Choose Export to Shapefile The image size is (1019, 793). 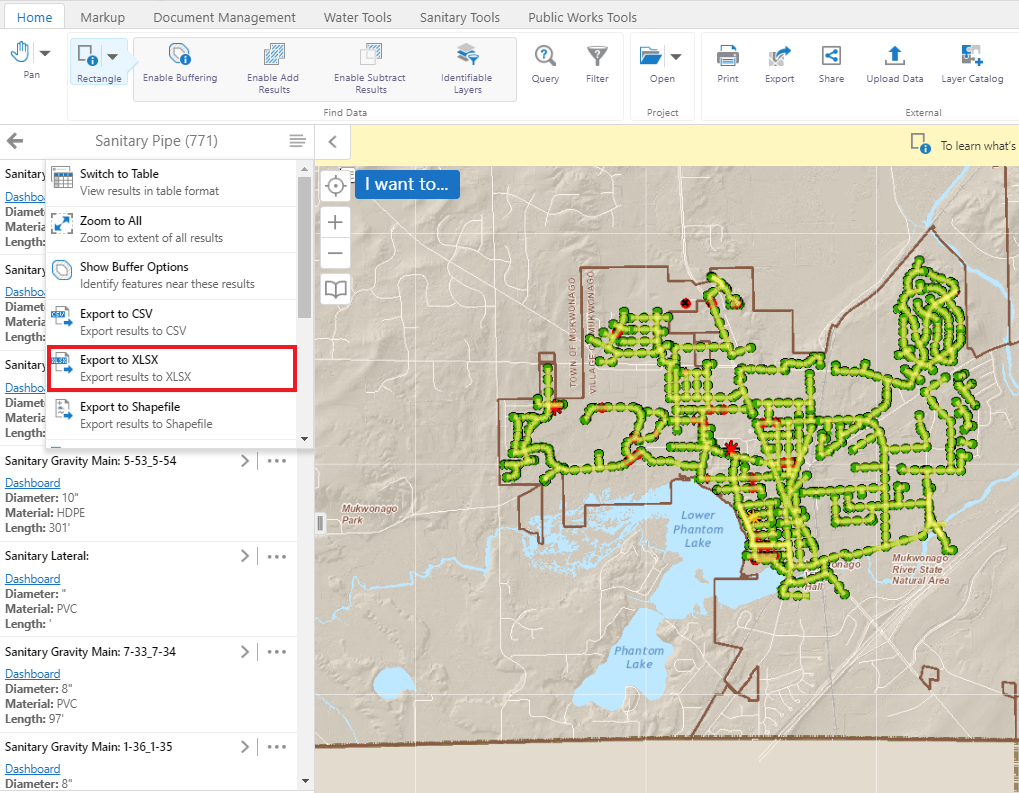(172, 415)
